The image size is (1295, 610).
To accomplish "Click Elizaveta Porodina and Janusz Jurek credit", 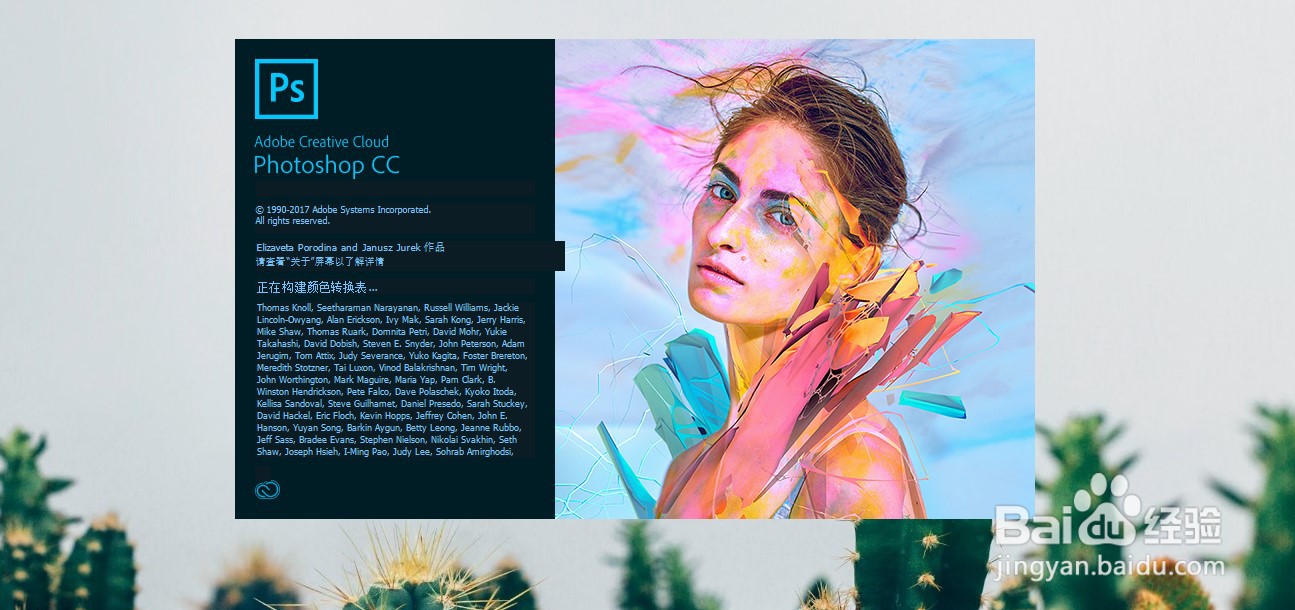I will click(x=350, y=247).
